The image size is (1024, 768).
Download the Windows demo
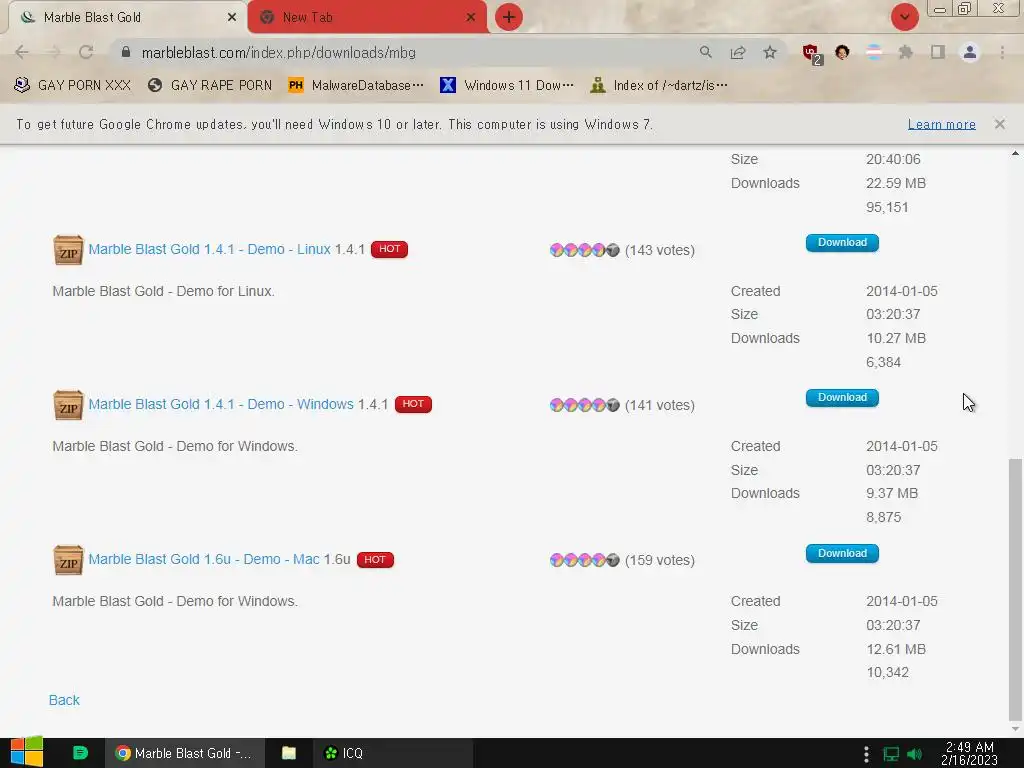[842, 398]
